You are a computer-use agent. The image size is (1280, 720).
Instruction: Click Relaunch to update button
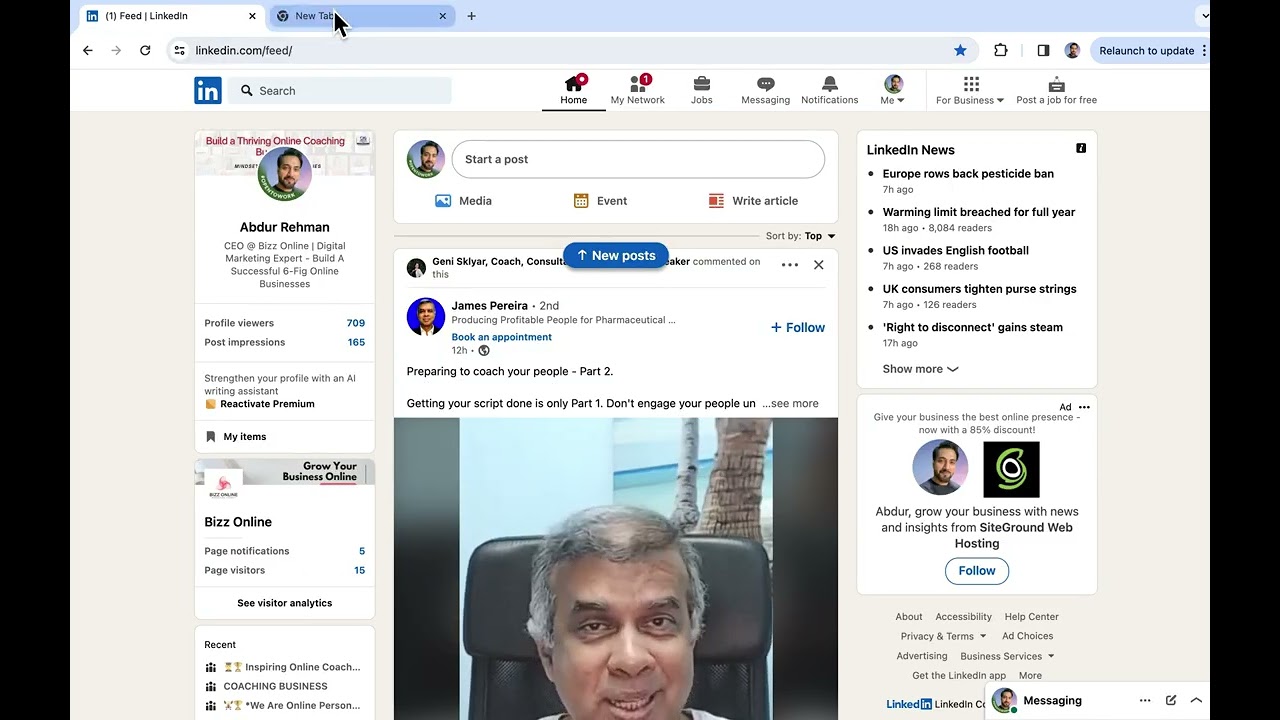tap(1147, 50)
